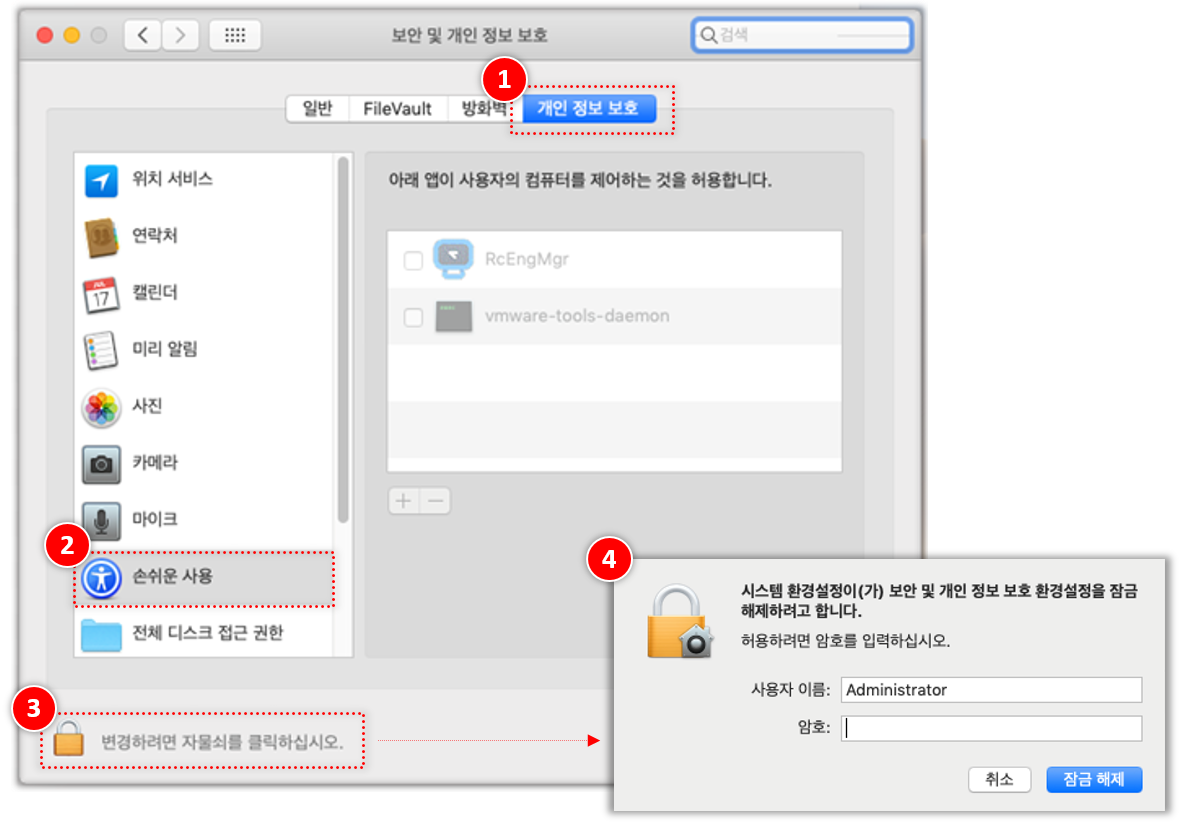Select the Calendar icon in sidebar
Viewport: 1181px width, 824px height.
tap(102, 293)
